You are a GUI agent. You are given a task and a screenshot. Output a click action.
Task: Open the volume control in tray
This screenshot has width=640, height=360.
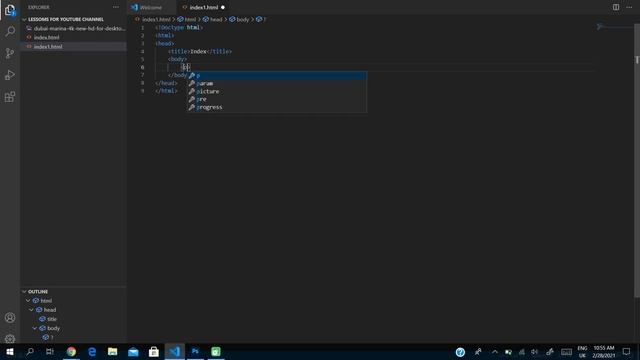pos(535,352)
